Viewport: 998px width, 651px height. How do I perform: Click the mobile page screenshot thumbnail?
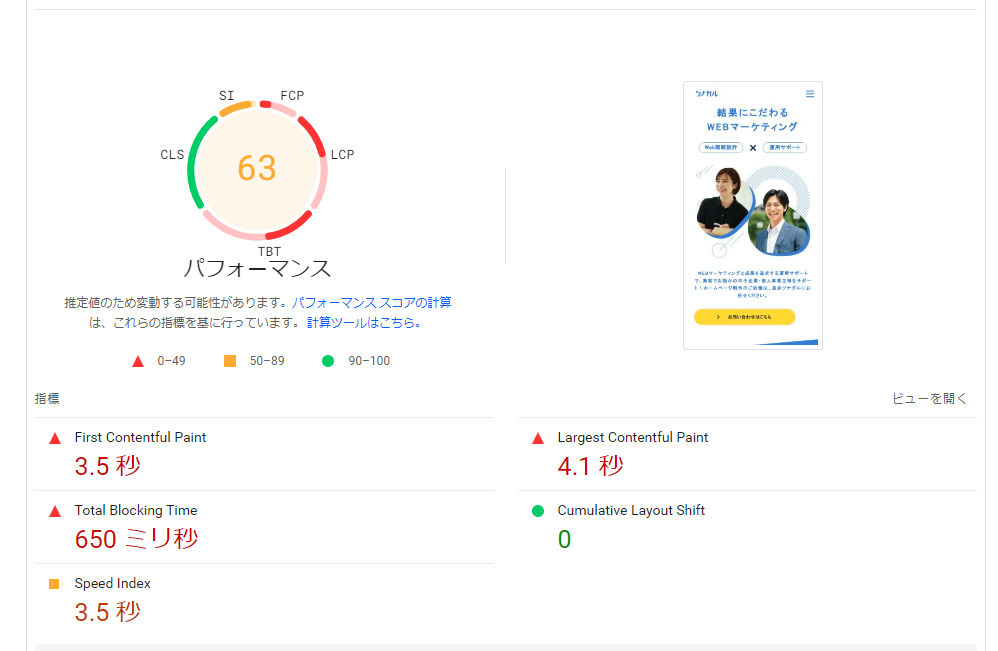point(752,215)
